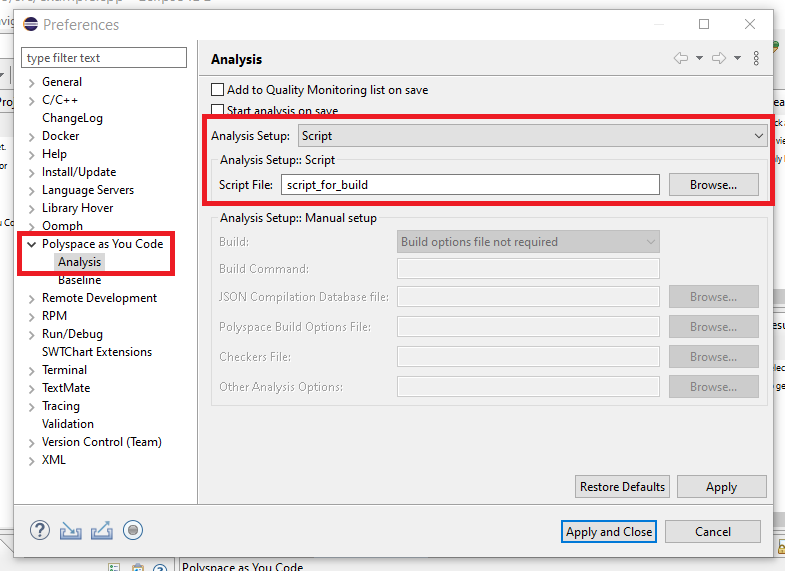
Task: Click the Oomph preference recorder icon
Action: (133, 531)
